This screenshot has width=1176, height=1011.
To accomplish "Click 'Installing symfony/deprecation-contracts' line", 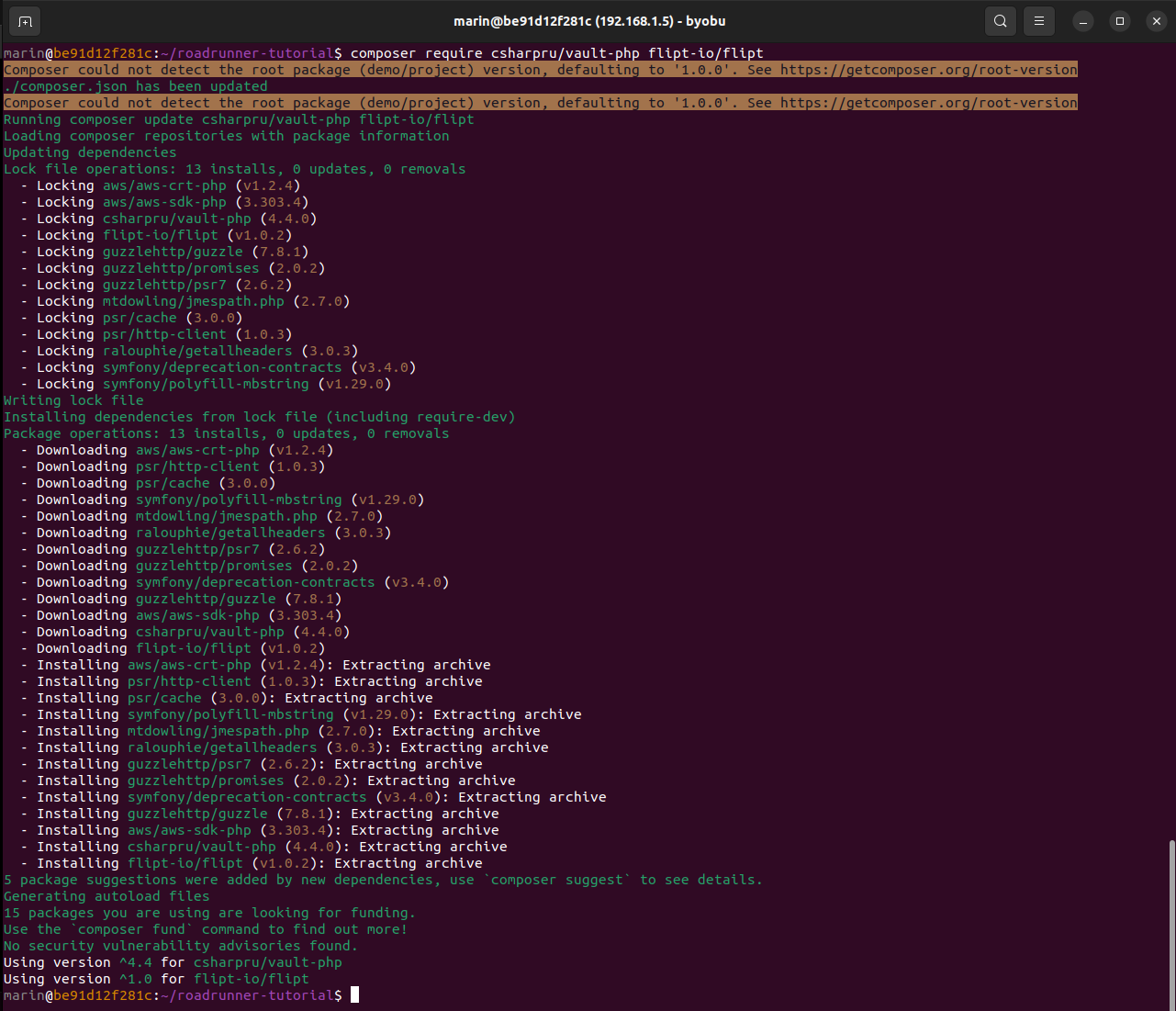I will tap(313, 797).
